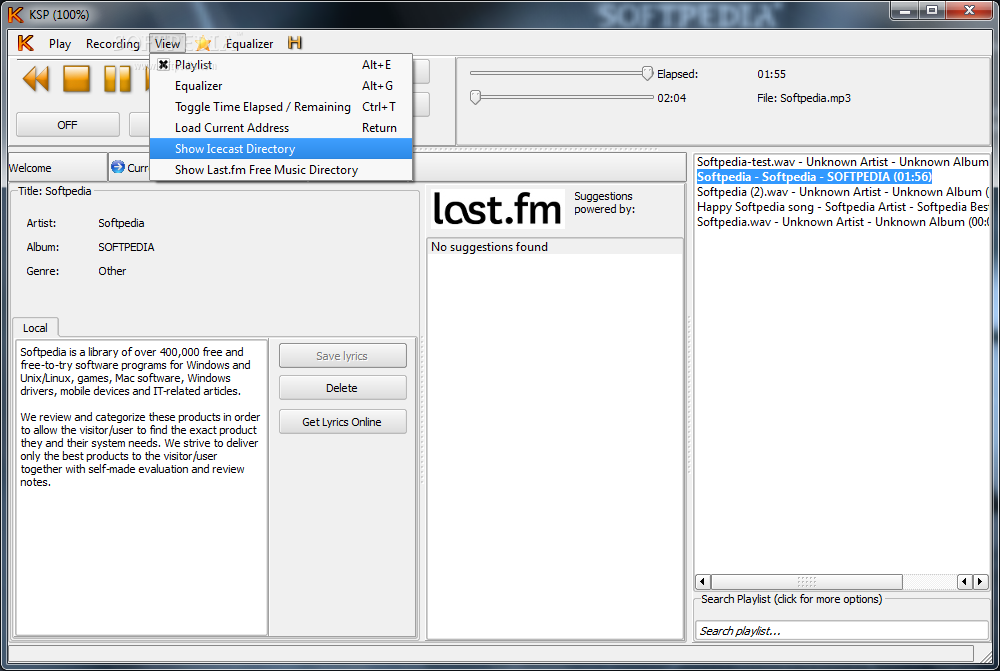The height and width of the screenshot is (671, 1000).
Task: Click the No suggestions found row
Action: click(x=554, y=247)
